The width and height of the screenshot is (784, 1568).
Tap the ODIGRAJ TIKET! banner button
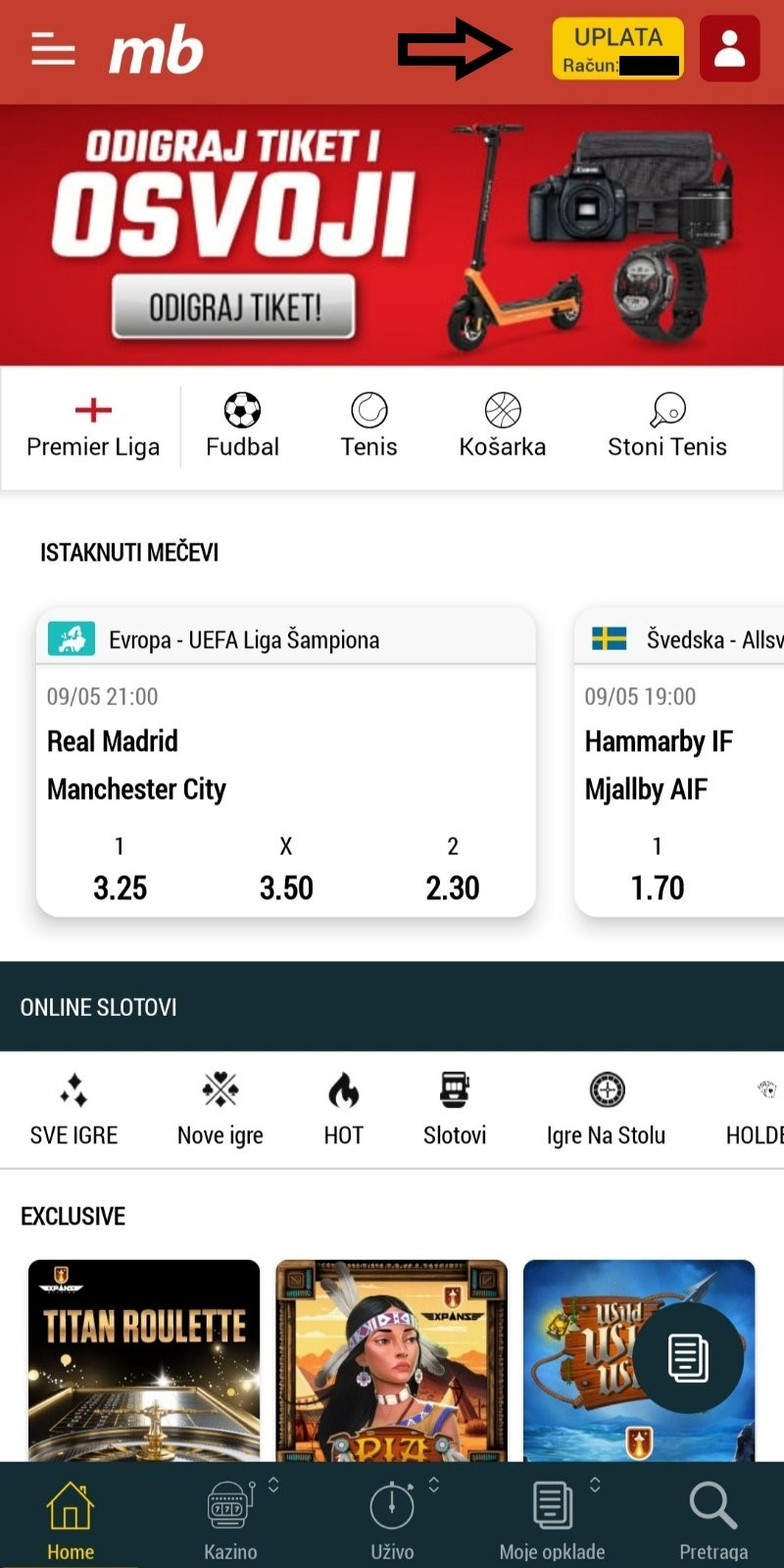click(234, 308)
